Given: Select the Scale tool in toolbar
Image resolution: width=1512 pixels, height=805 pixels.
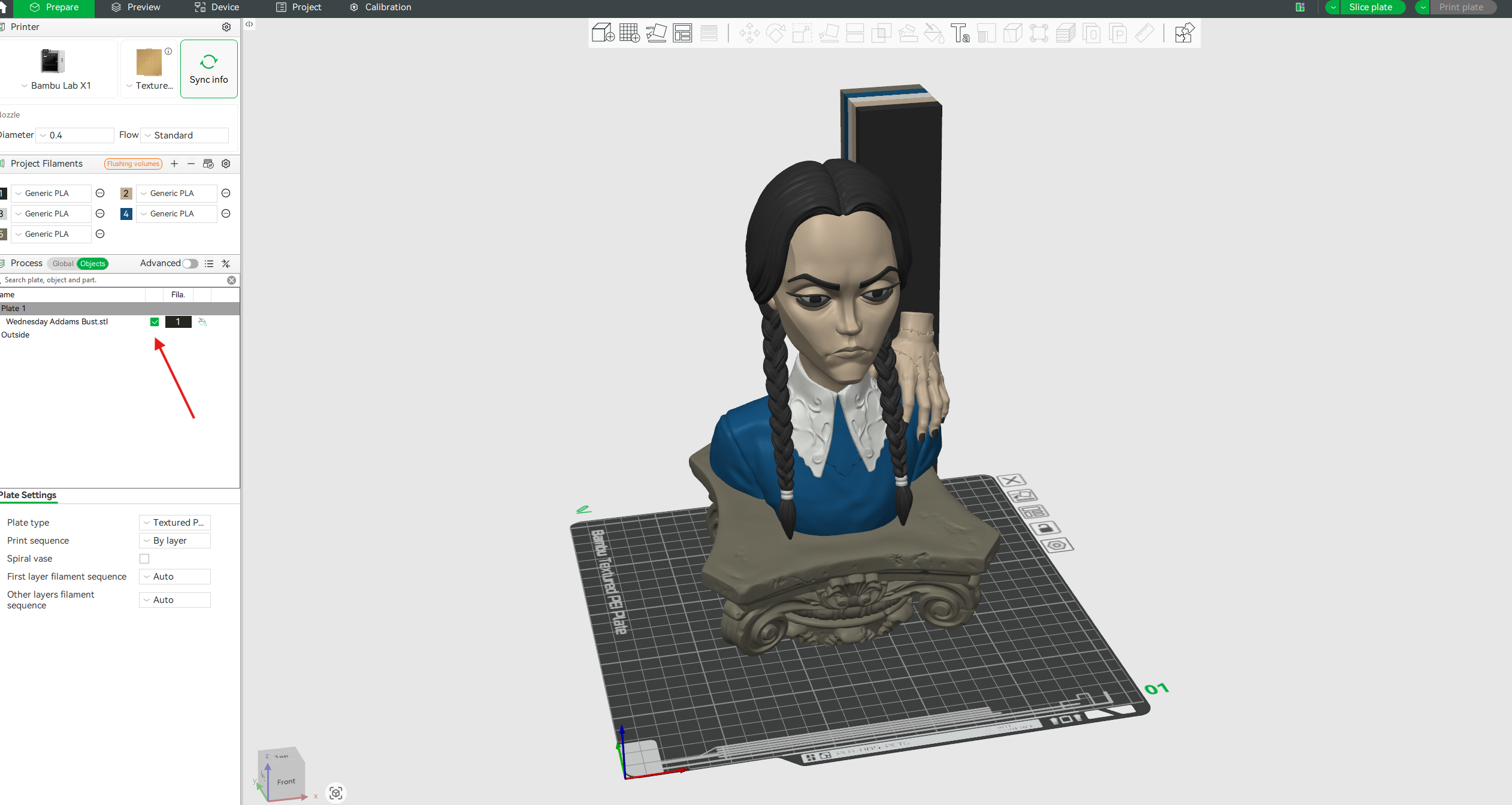Looking at the screenshot, I should [802, 33].
